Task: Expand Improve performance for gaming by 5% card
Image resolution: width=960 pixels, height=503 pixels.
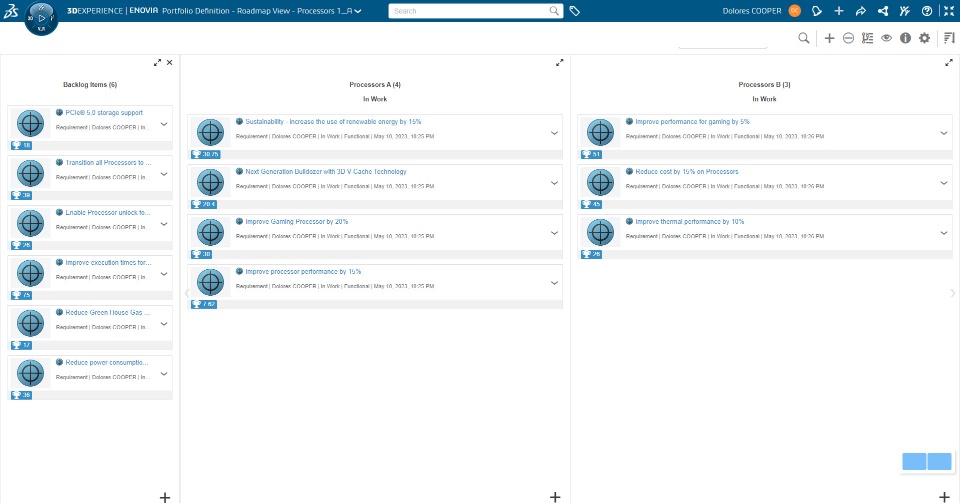Action: 944,133
